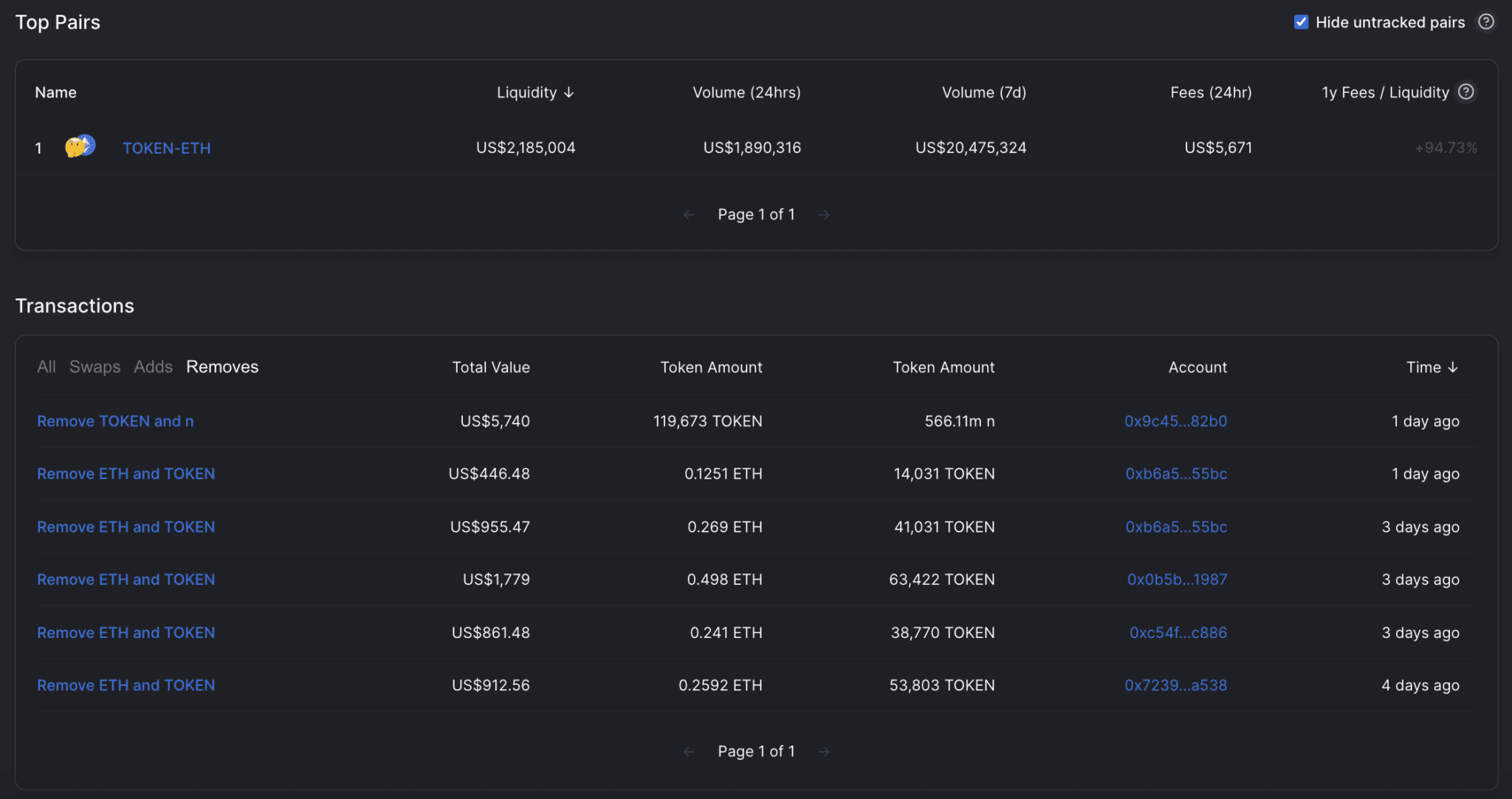Click help icon beside Hide untracked pairs
This screenshot has width=1512, height=799.
1486,22
